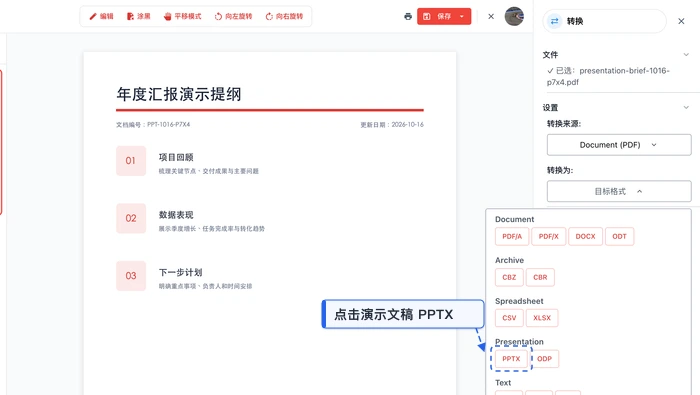Open the user avatar profile
700x395 pixels.
click(x=514, y=17)
